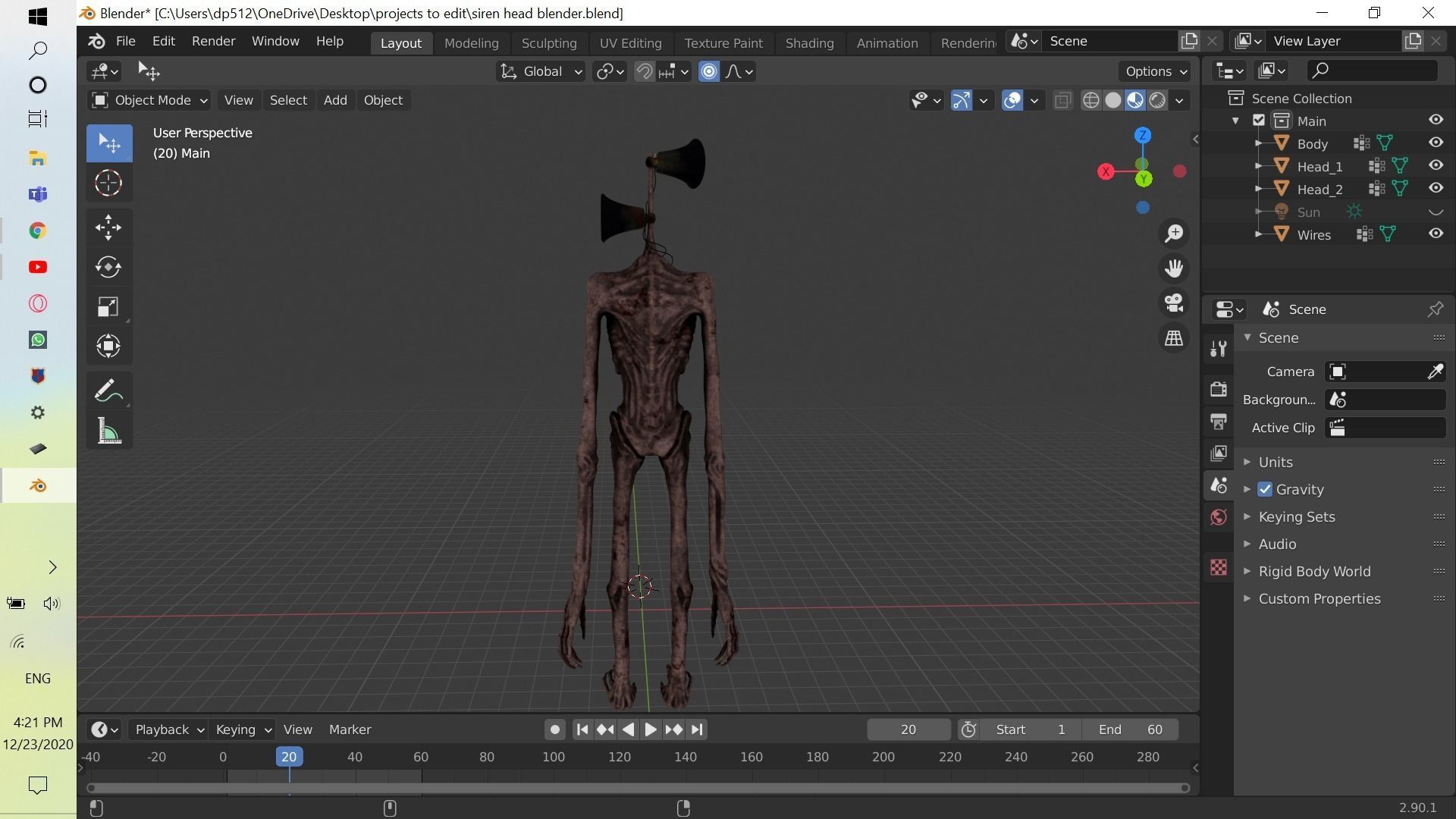The width and height of the screenshot is (1456, 819).
Task: Hide the Main collection eye icon
Action: (x=1436, y=120)
